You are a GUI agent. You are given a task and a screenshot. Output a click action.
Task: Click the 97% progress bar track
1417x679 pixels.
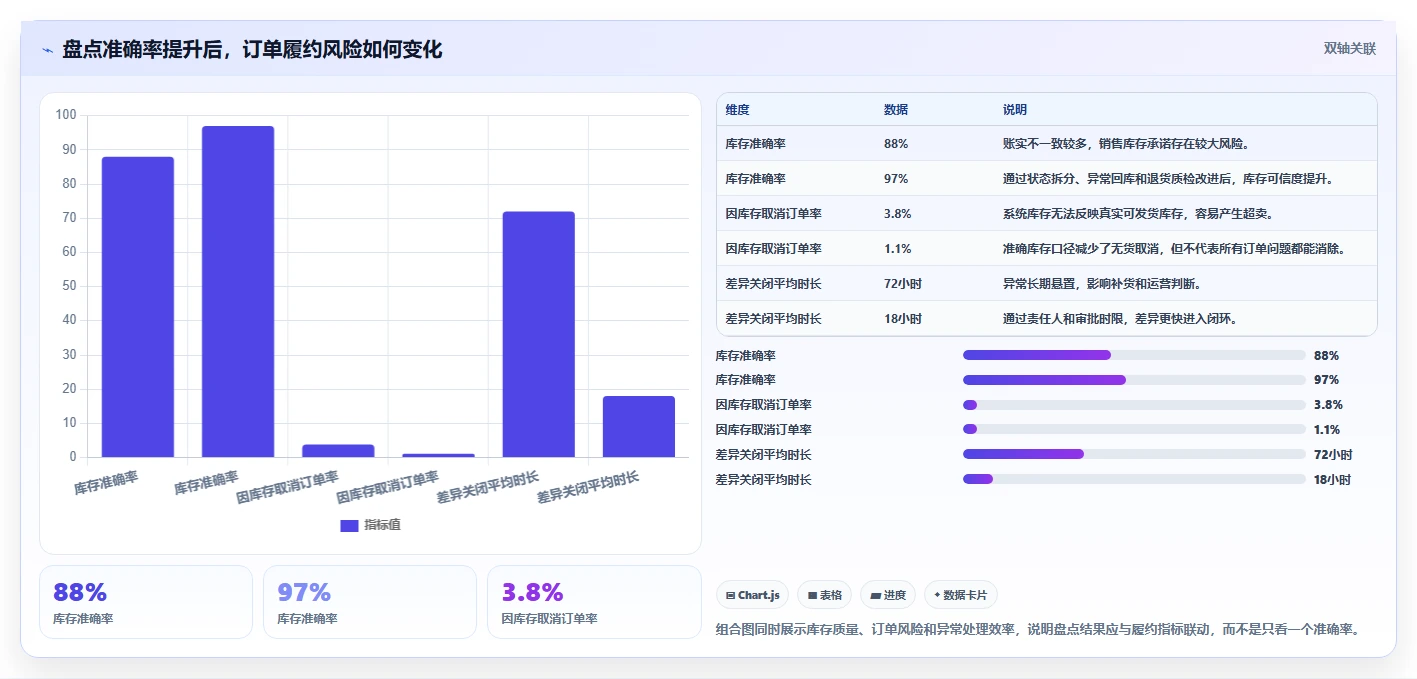[1134, 380]
